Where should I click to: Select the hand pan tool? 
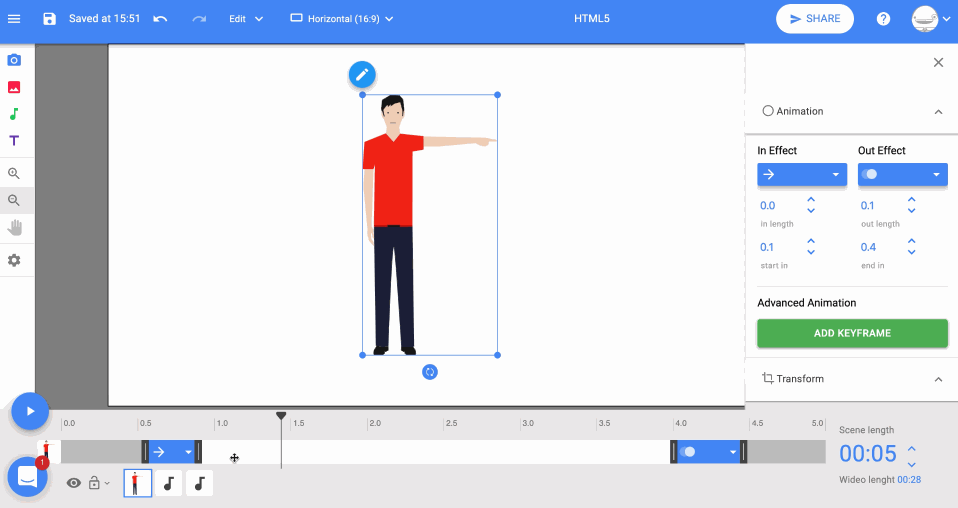pos(15,228)
